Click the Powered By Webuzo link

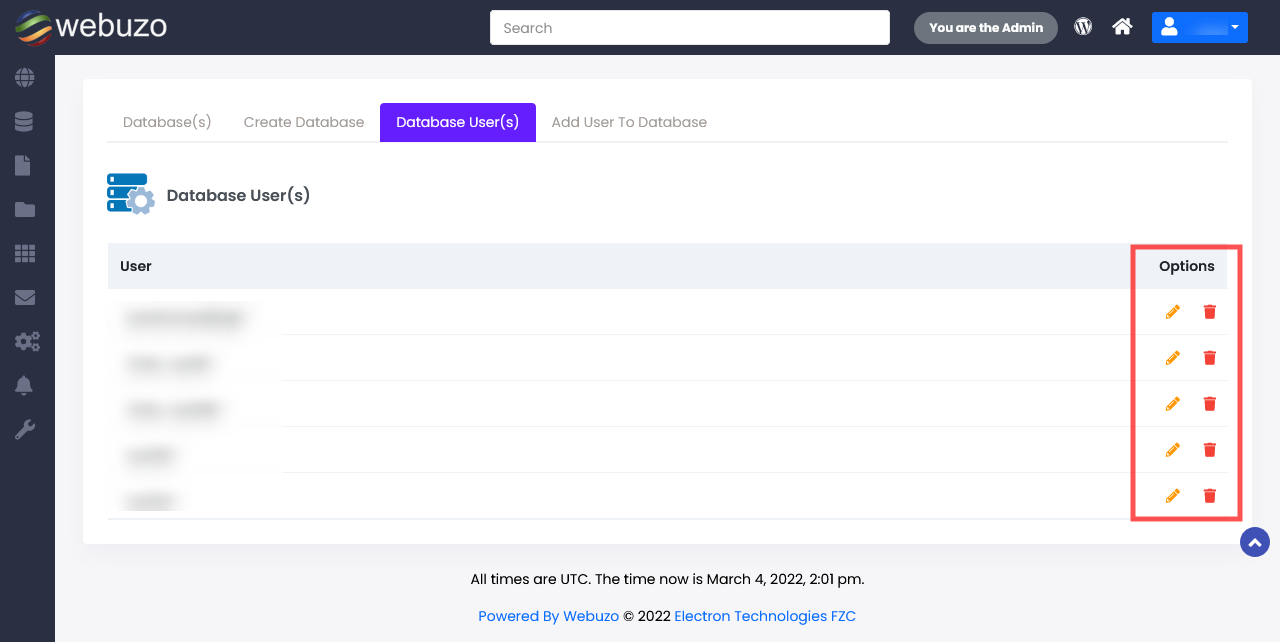click(548, 616)
